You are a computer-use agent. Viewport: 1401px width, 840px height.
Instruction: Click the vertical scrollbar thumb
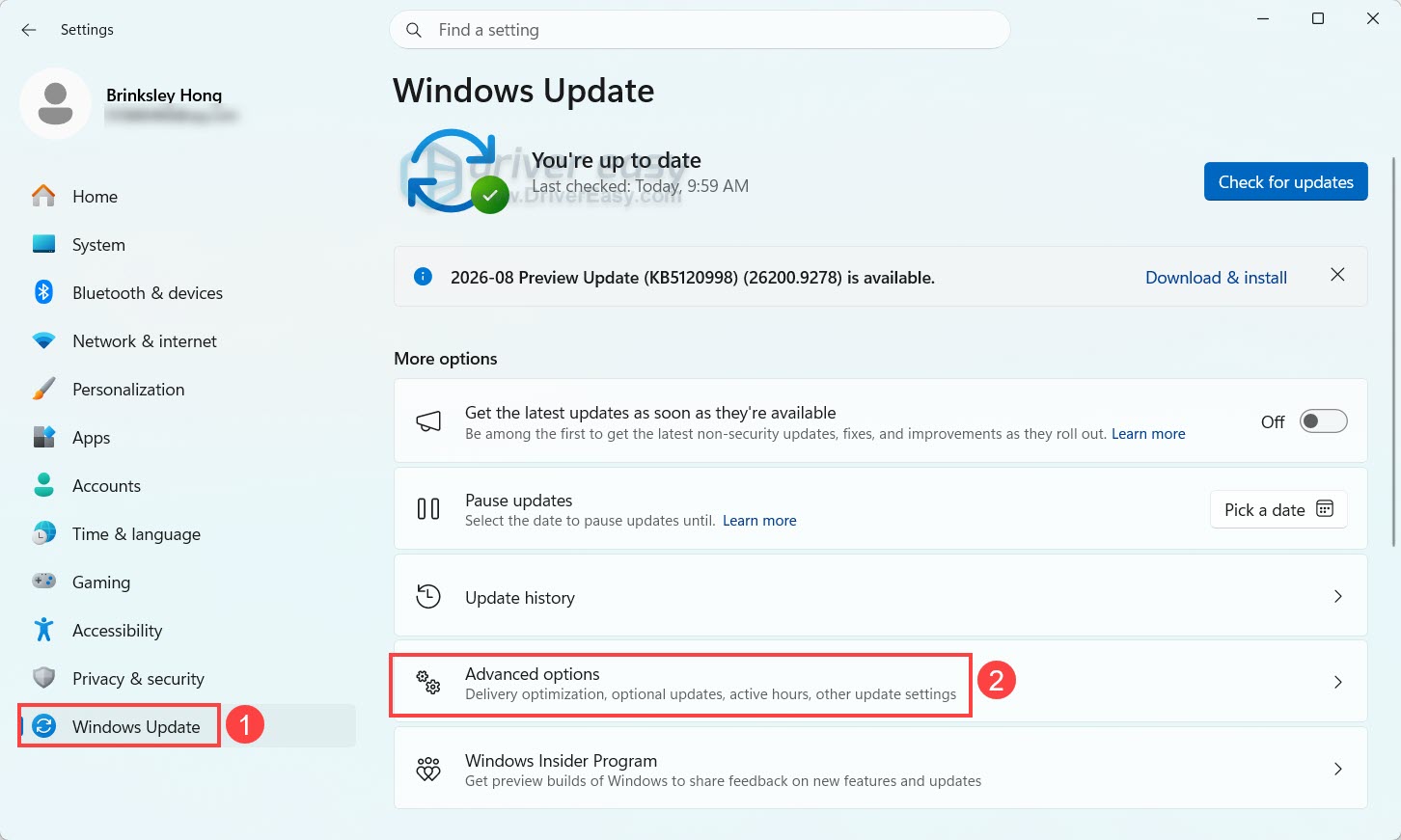(1394, 350)
